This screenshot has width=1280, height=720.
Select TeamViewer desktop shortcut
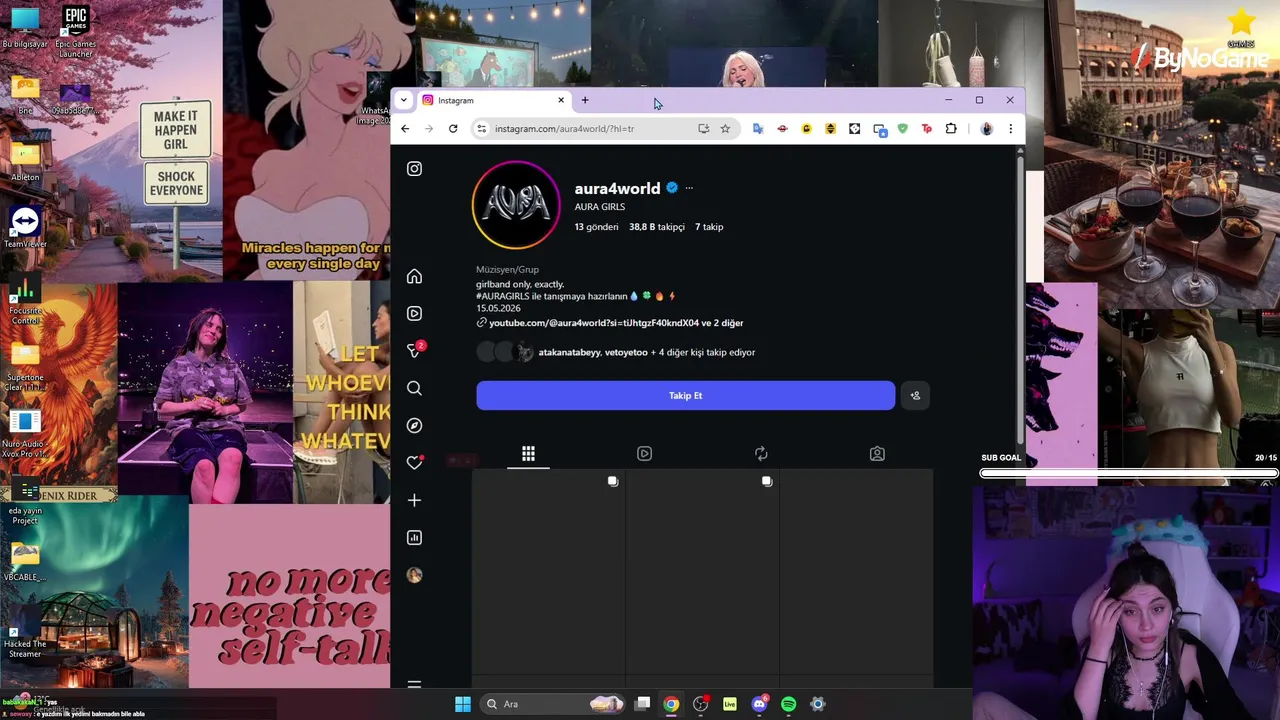pyautogui.click(x=25, y=228)
